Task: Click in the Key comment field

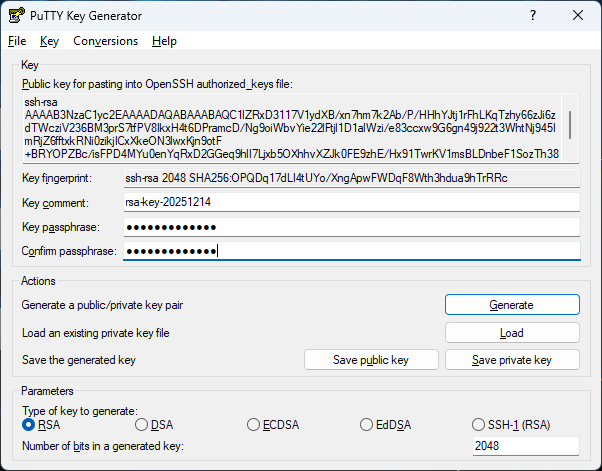Action: coord(350,202)
